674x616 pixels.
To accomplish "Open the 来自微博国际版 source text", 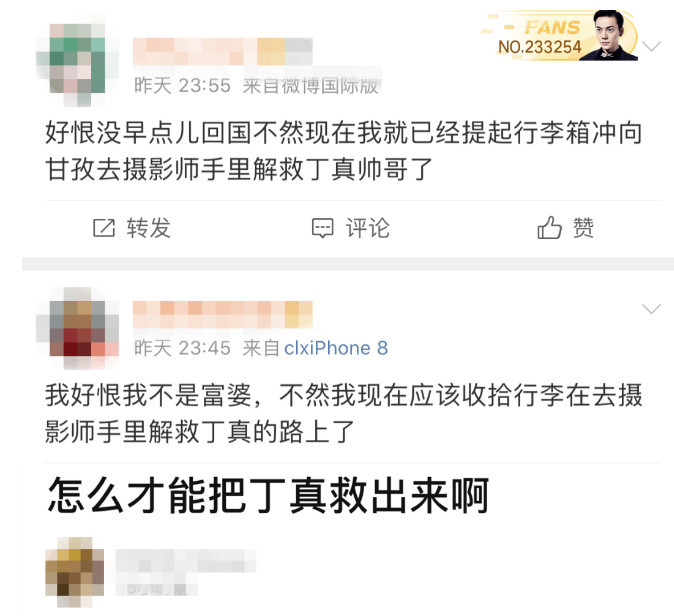I will coord(310,86).
